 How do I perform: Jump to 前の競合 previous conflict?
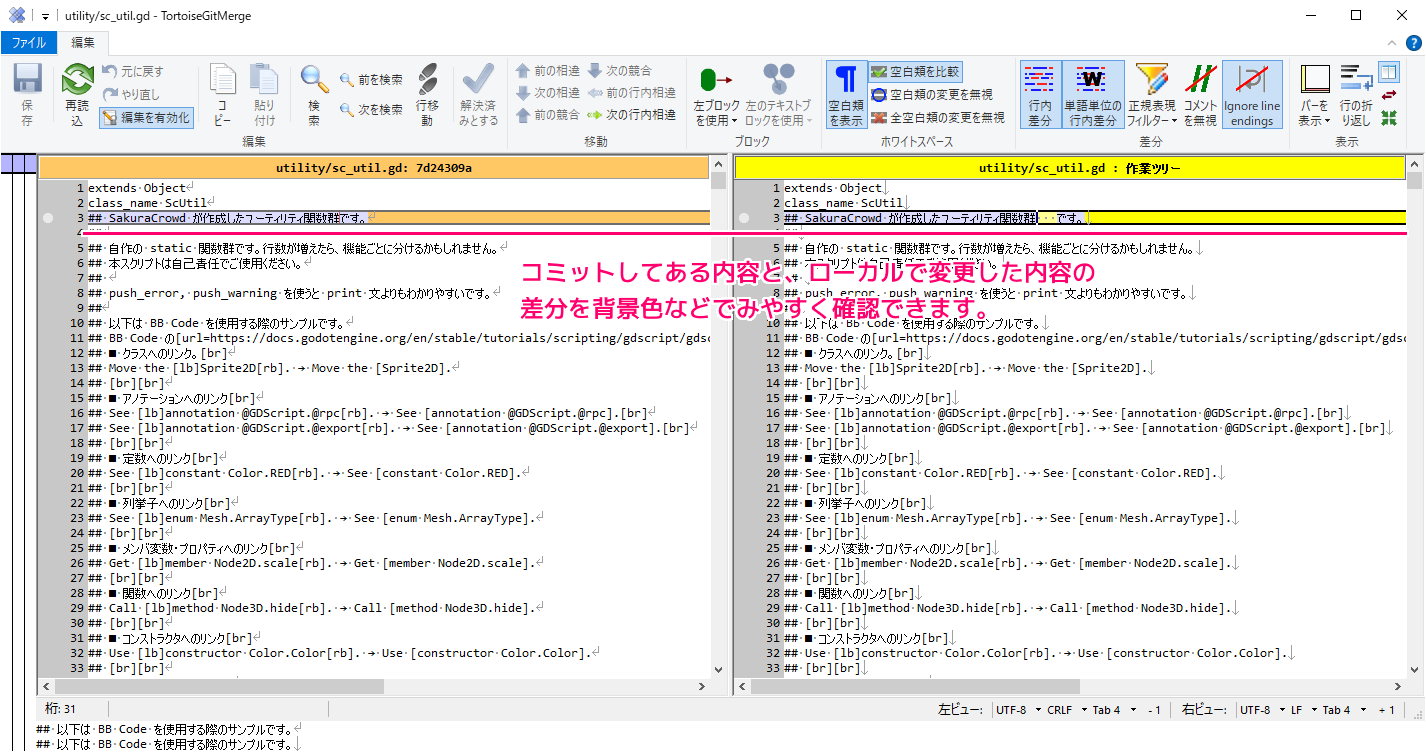(548, 115)
